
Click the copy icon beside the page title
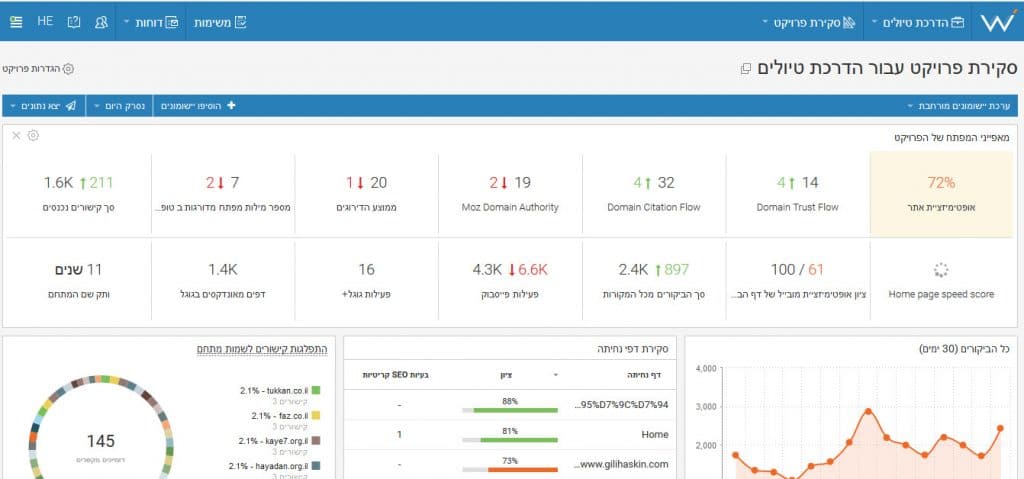coord(746,69)
